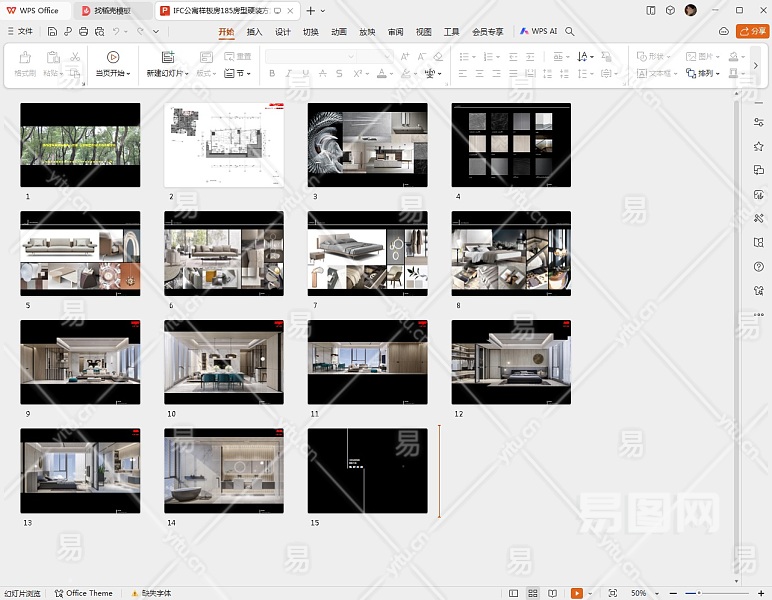This screenshot has width=772, height=600.
Task: Expand the ribbon overflow arrow at right
Action: [x=755, y=65]
